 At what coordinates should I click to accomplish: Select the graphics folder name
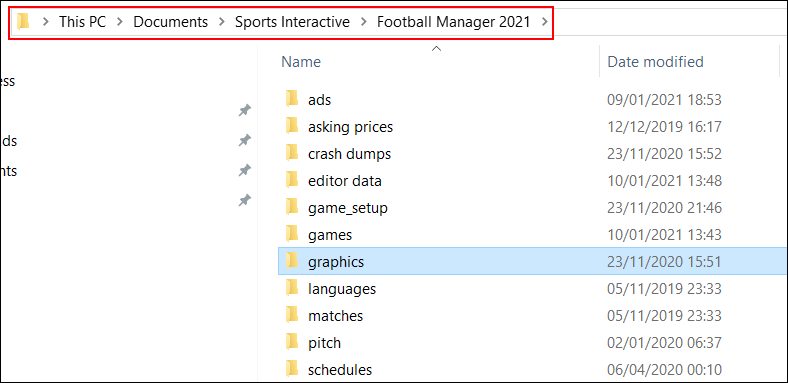tap(336, 262)
